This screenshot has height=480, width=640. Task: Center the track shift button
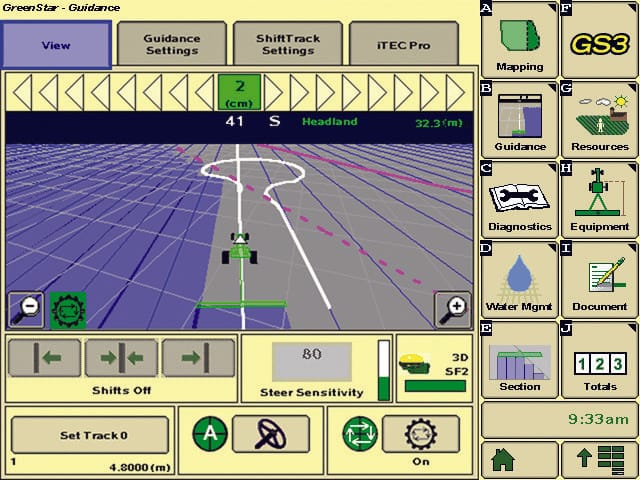point(121,358)
